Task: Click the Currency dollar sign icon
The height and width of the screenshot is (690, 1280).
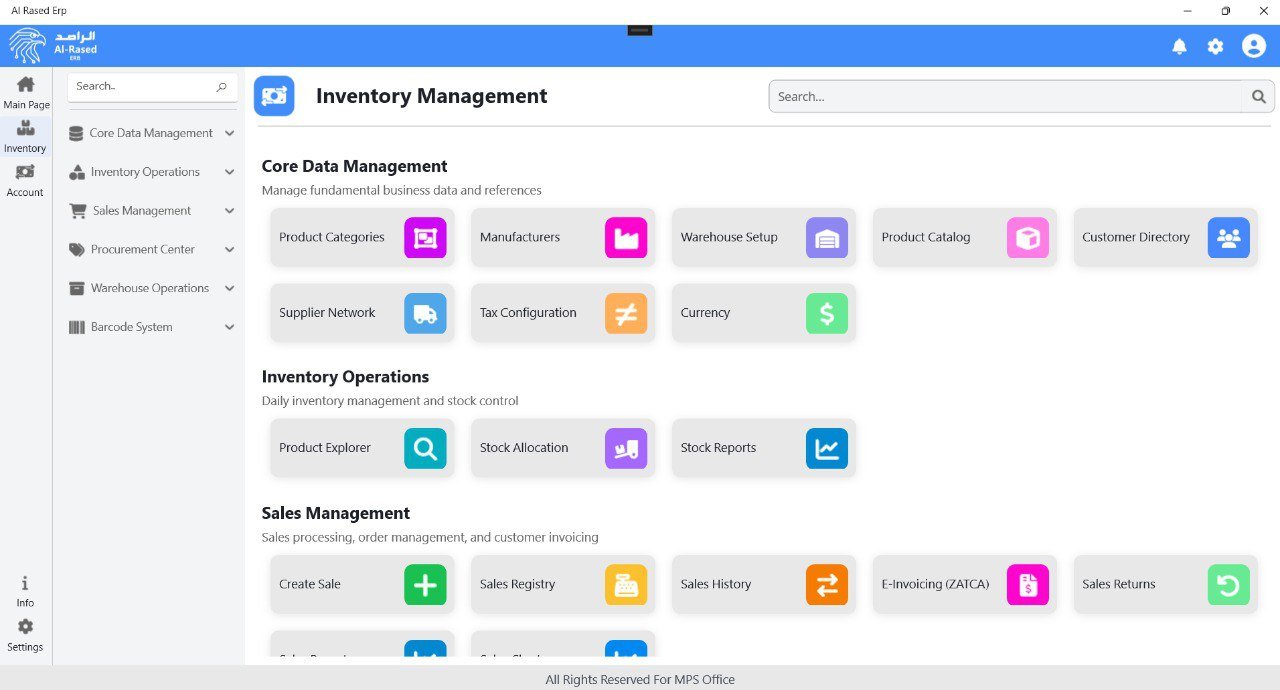Action: [x=826, y=313]
